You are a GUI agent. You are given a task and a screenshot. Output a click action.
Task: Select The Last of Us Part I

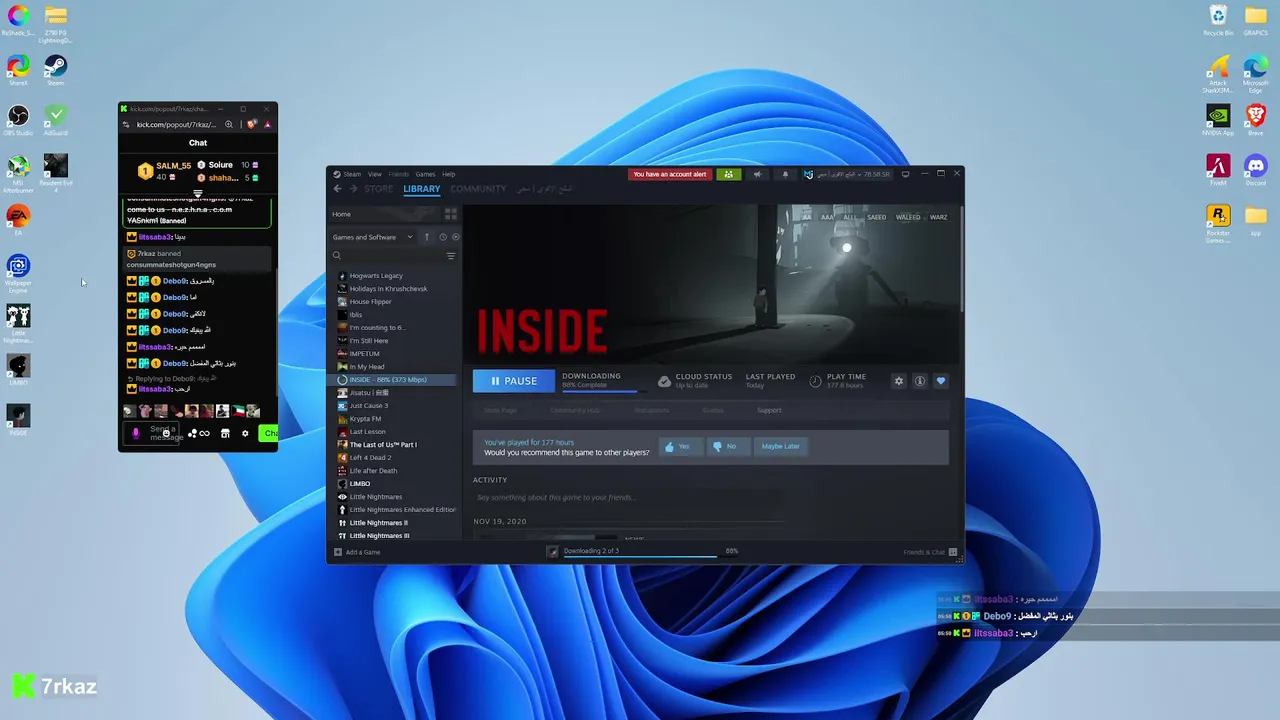pos(383,445)
